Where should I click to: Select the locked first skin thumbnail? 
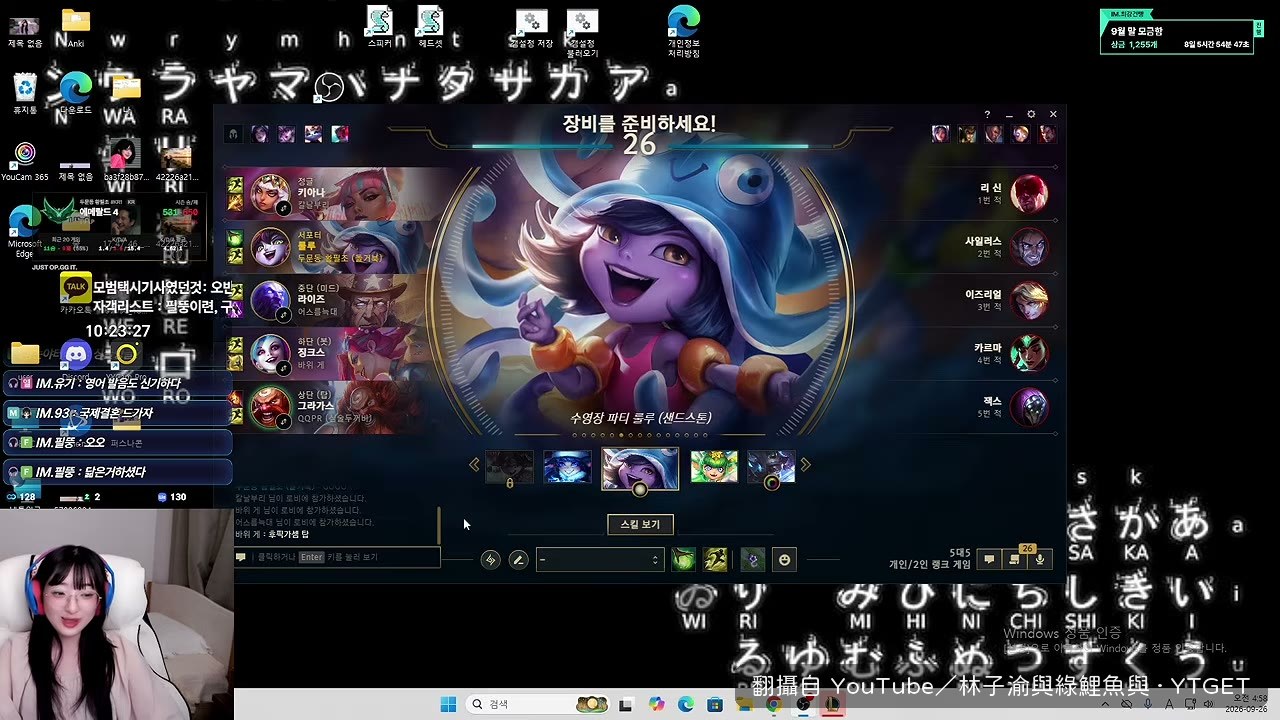(x=509, y=467)
